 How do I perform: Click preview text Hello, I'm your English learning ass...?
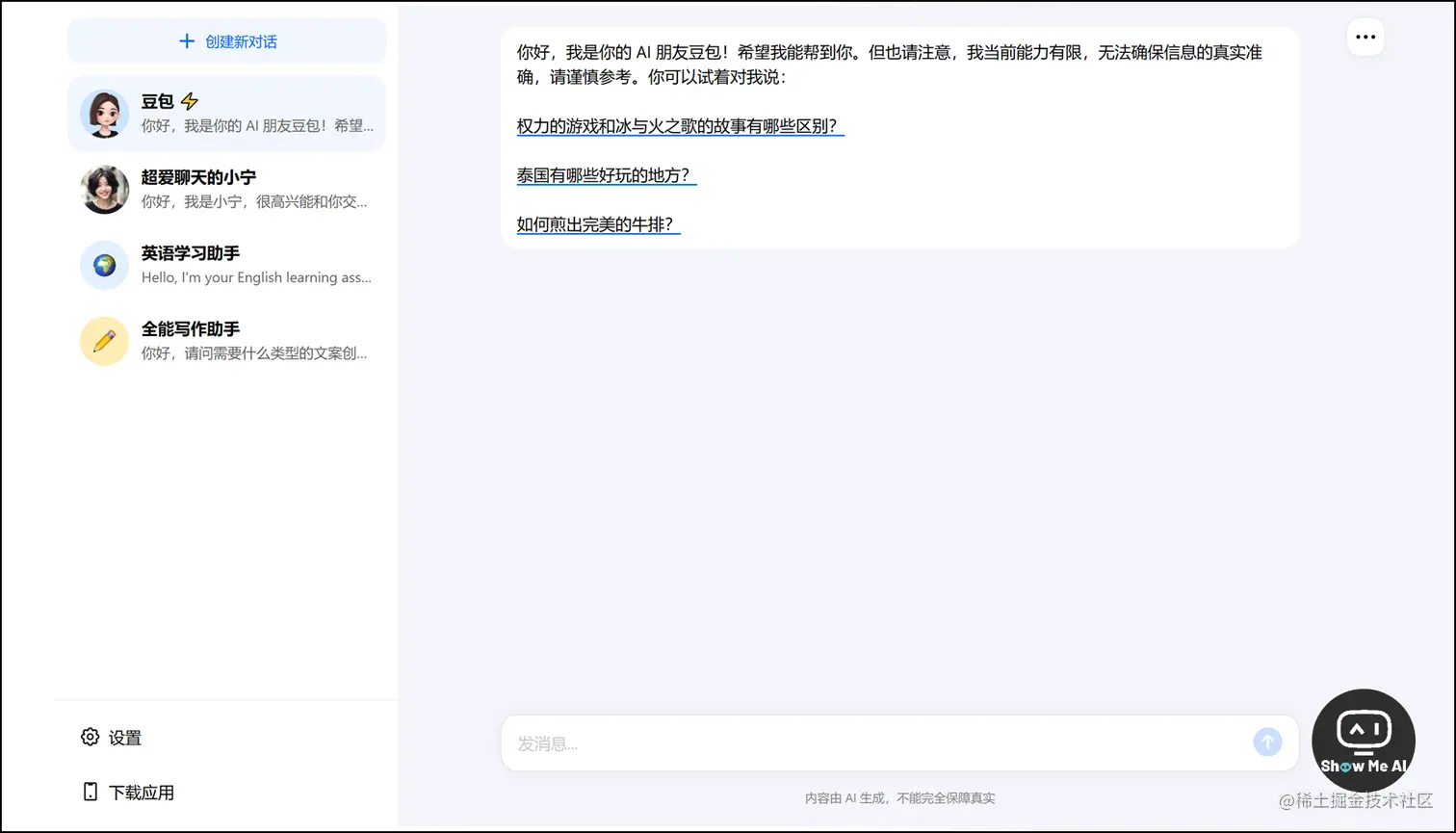pos(256,277)
